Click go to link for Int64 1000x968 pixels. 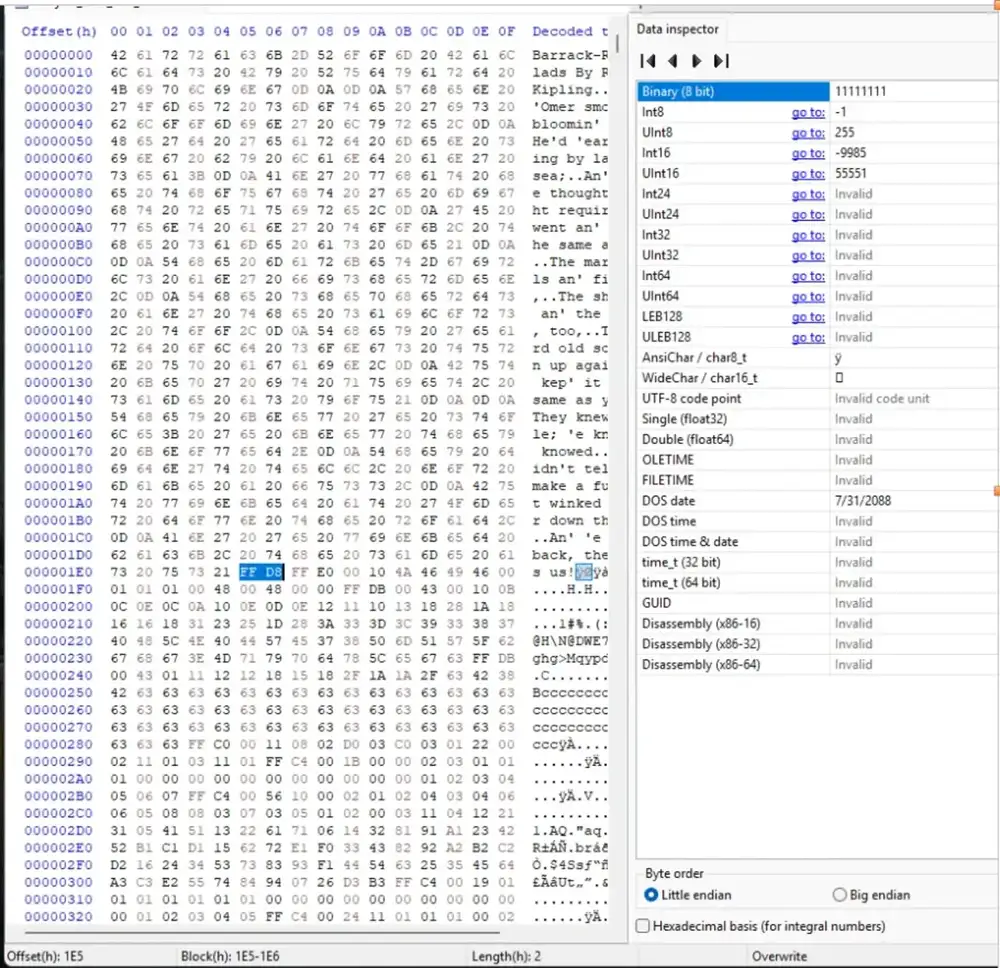coord(808,275)
